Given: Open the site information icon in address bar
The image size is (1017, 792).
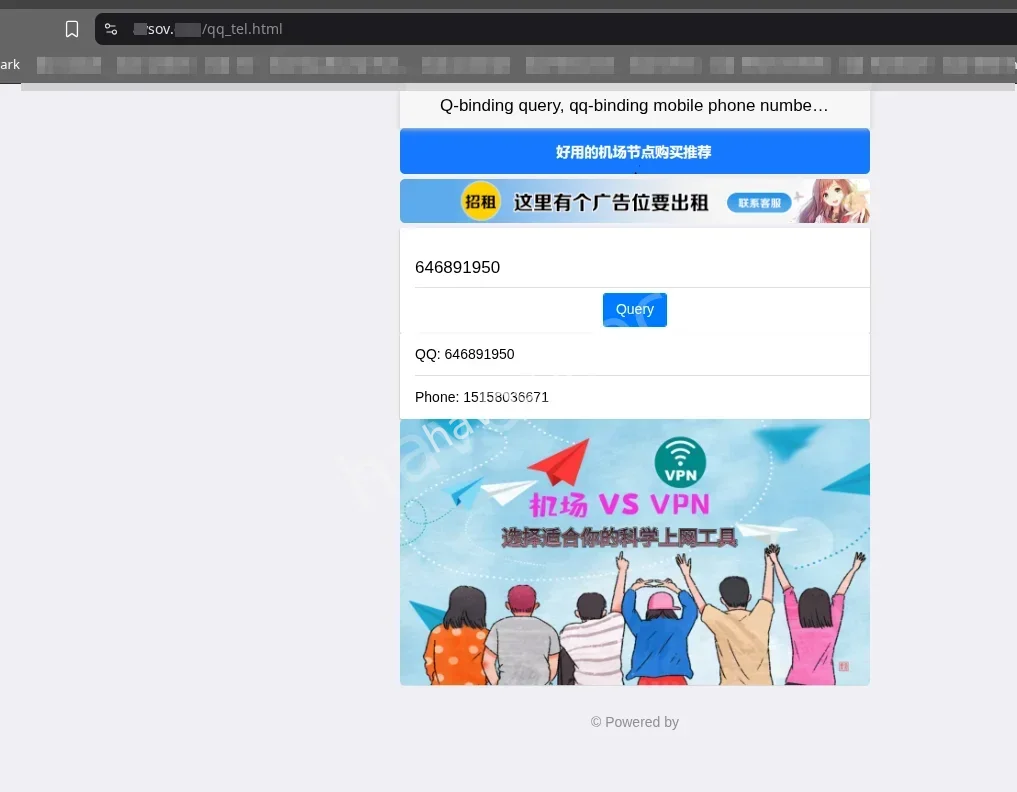Looking at the screenshot, I should pos(111,29).
